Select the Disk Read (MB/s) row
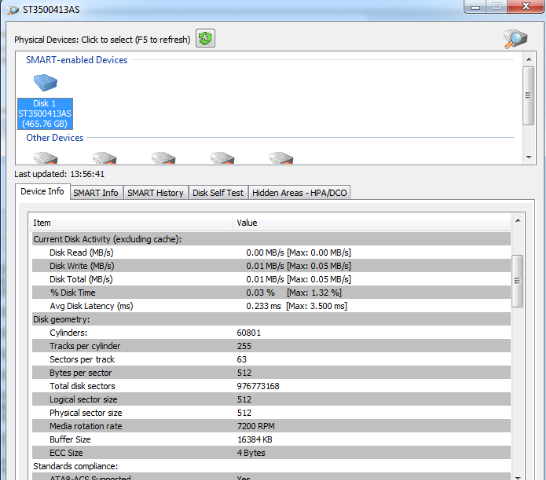This screenshot has height=480, width=546. tap(271, 253)
